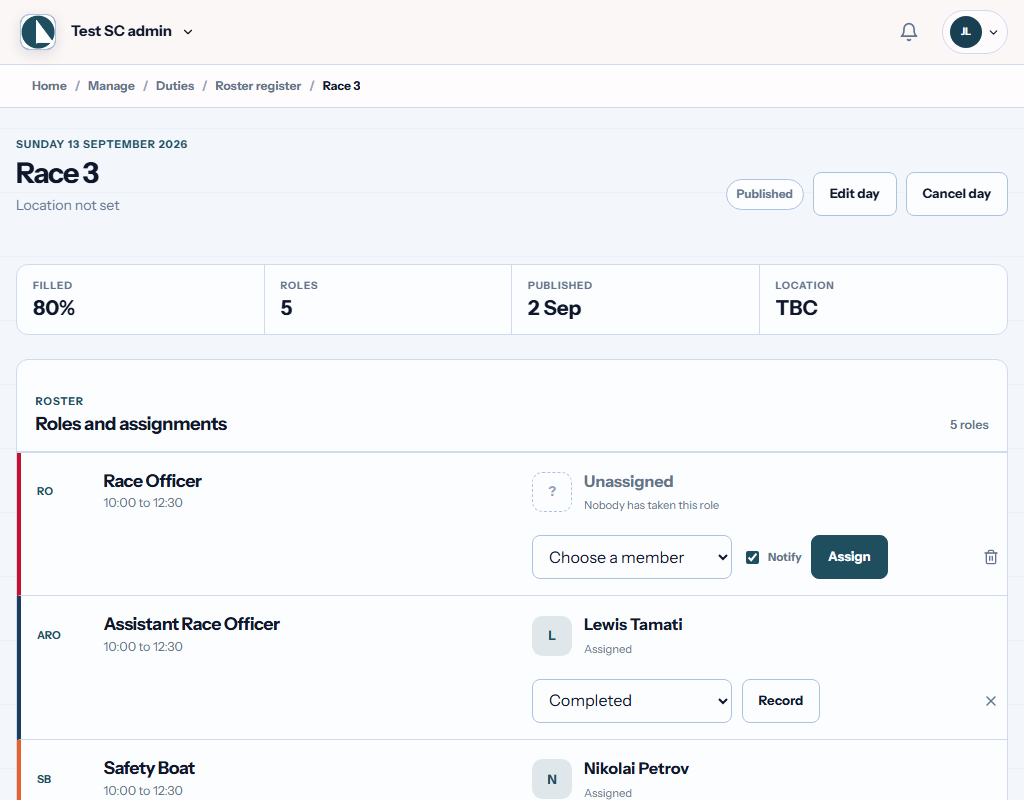Click the Edit day button
Screen dimensions: 1024x800
click(854, 194)
